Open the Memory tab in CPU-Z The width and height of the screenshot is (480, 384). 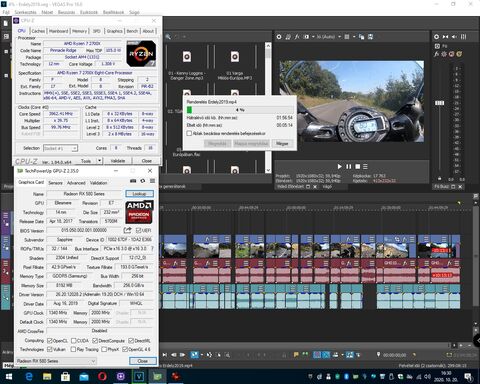pyautogui.click(x=79, y=31)
